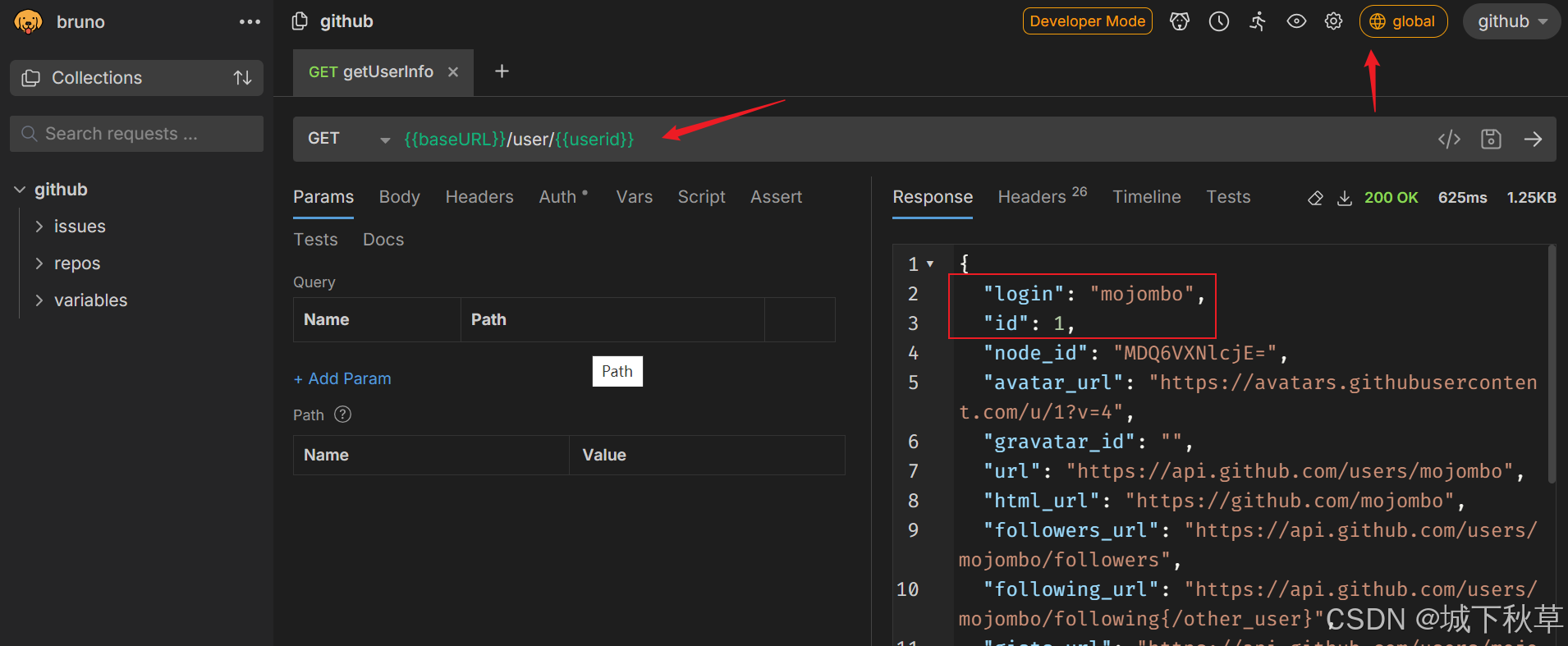The image size is (1568, 646).
Task: Click the eye variables icon
Action: [x=1296, y=21]
